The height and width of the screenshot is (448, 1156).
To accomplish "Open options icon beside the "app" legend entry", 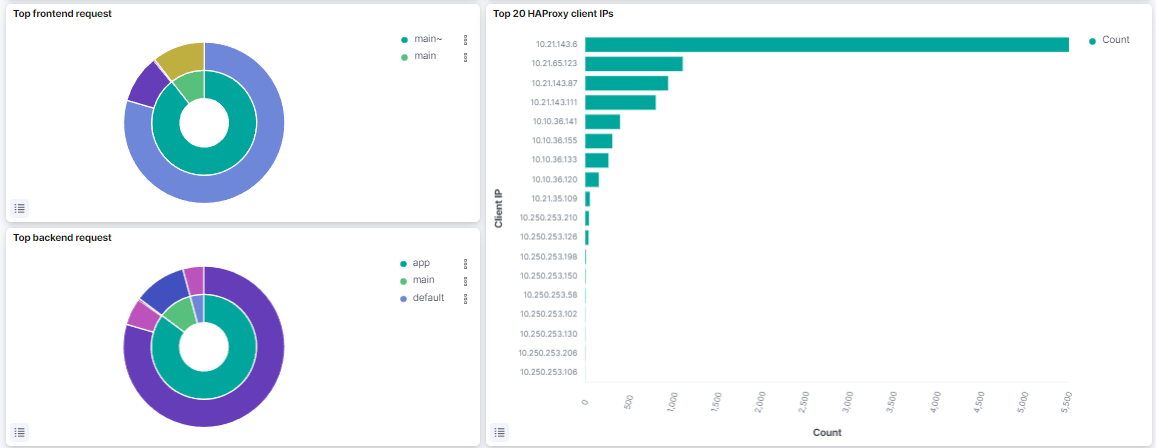I will 465,264.
